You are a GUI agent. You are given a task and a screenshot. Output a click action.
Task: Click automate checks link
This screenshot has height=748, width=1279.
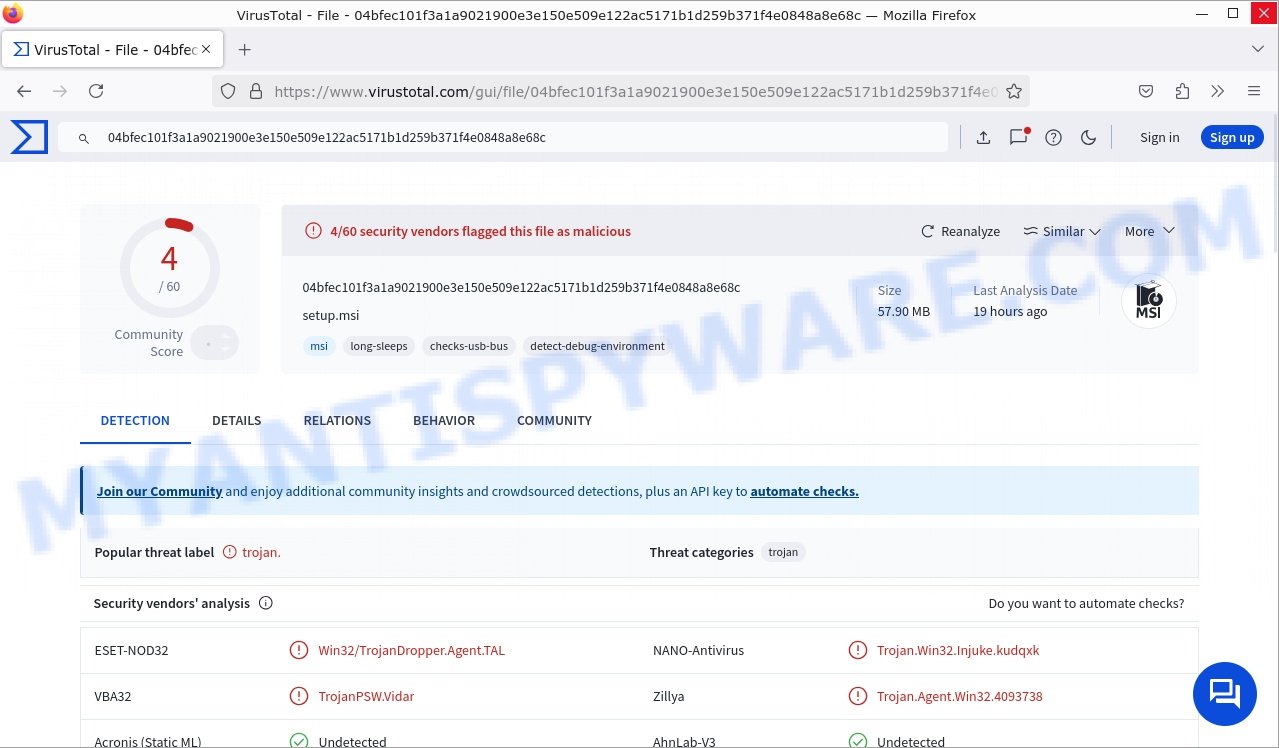pyautogui.click(x=804, y=491)
